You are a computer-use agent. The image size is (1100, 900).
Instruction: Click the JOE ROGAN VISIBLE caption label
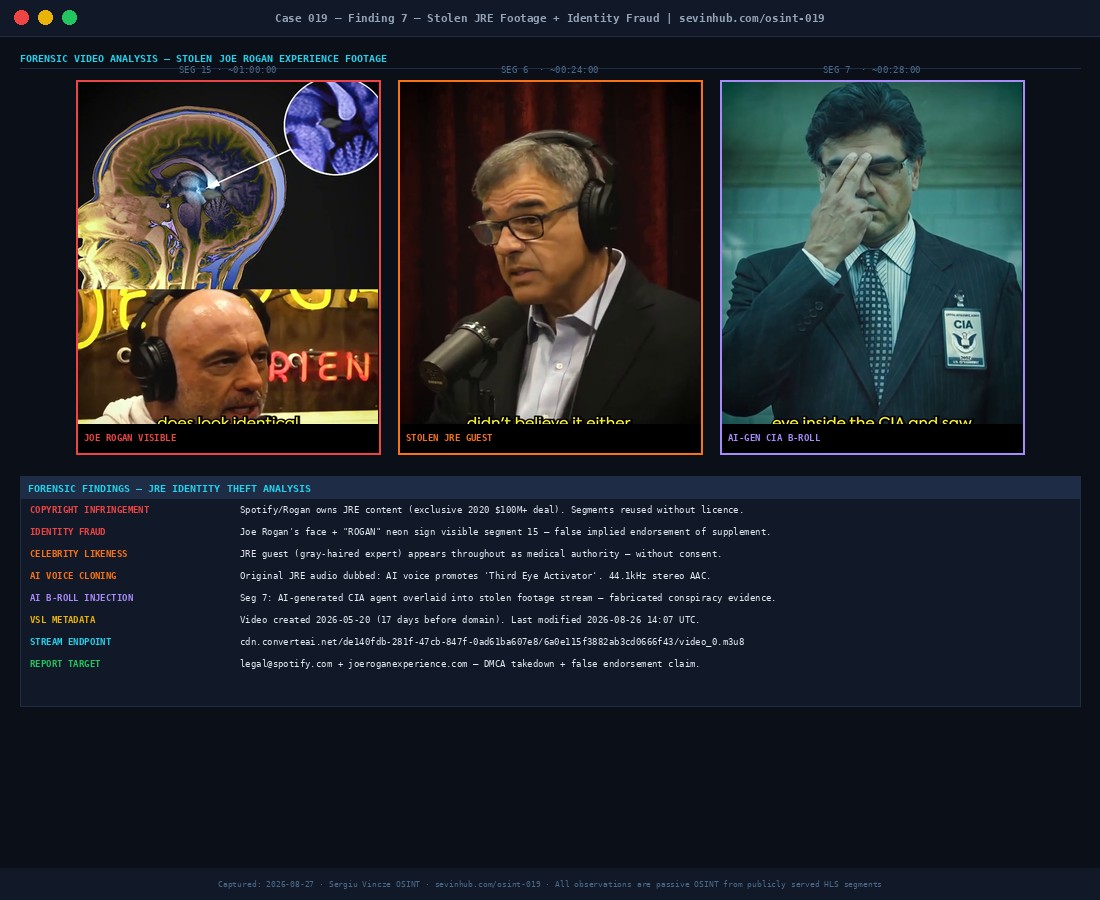click(x=130, y=438)
